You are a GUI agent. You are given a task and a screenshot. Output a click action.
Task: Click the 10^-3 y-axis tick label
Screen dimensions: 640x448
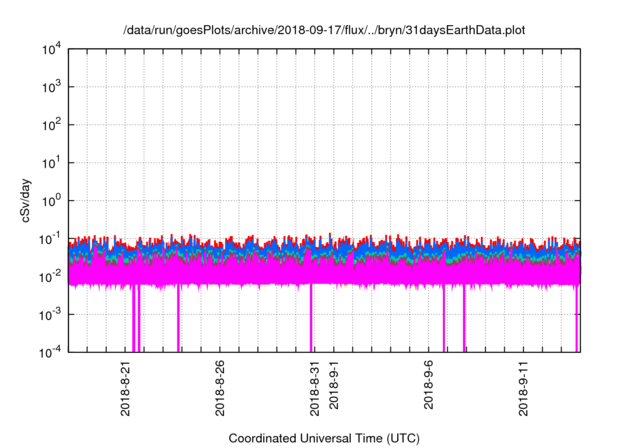(50, 315)
